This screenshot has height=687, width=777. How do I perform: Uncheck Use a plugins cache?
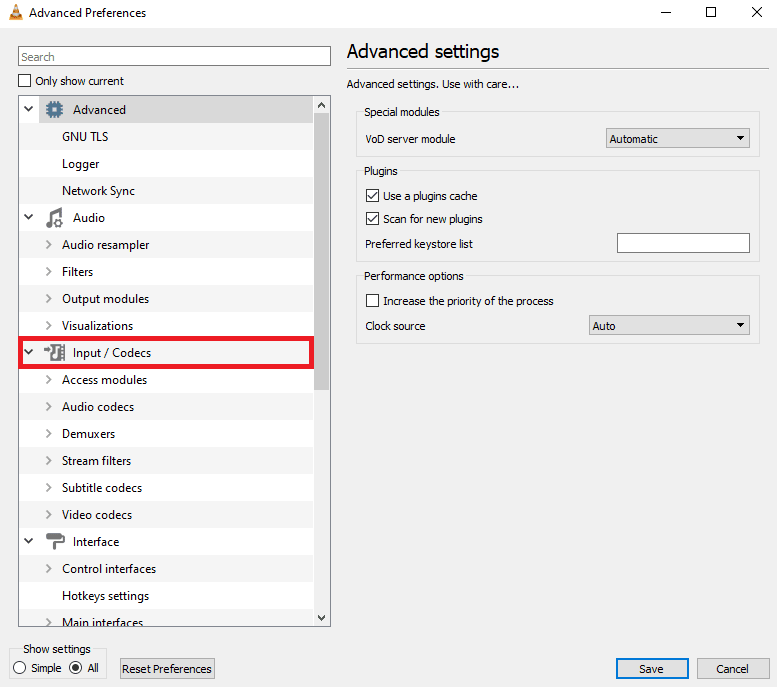[x=372, y=196]
